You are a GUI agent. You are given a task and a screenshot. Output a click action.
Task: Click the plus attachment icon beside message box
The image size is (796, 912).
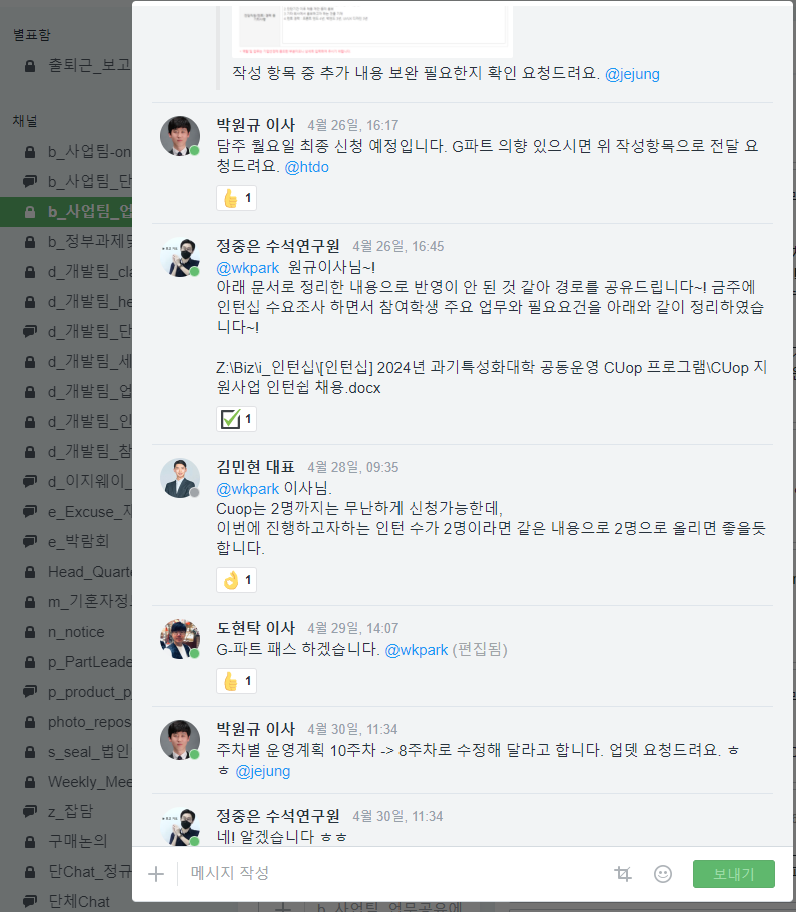[156, 874]
